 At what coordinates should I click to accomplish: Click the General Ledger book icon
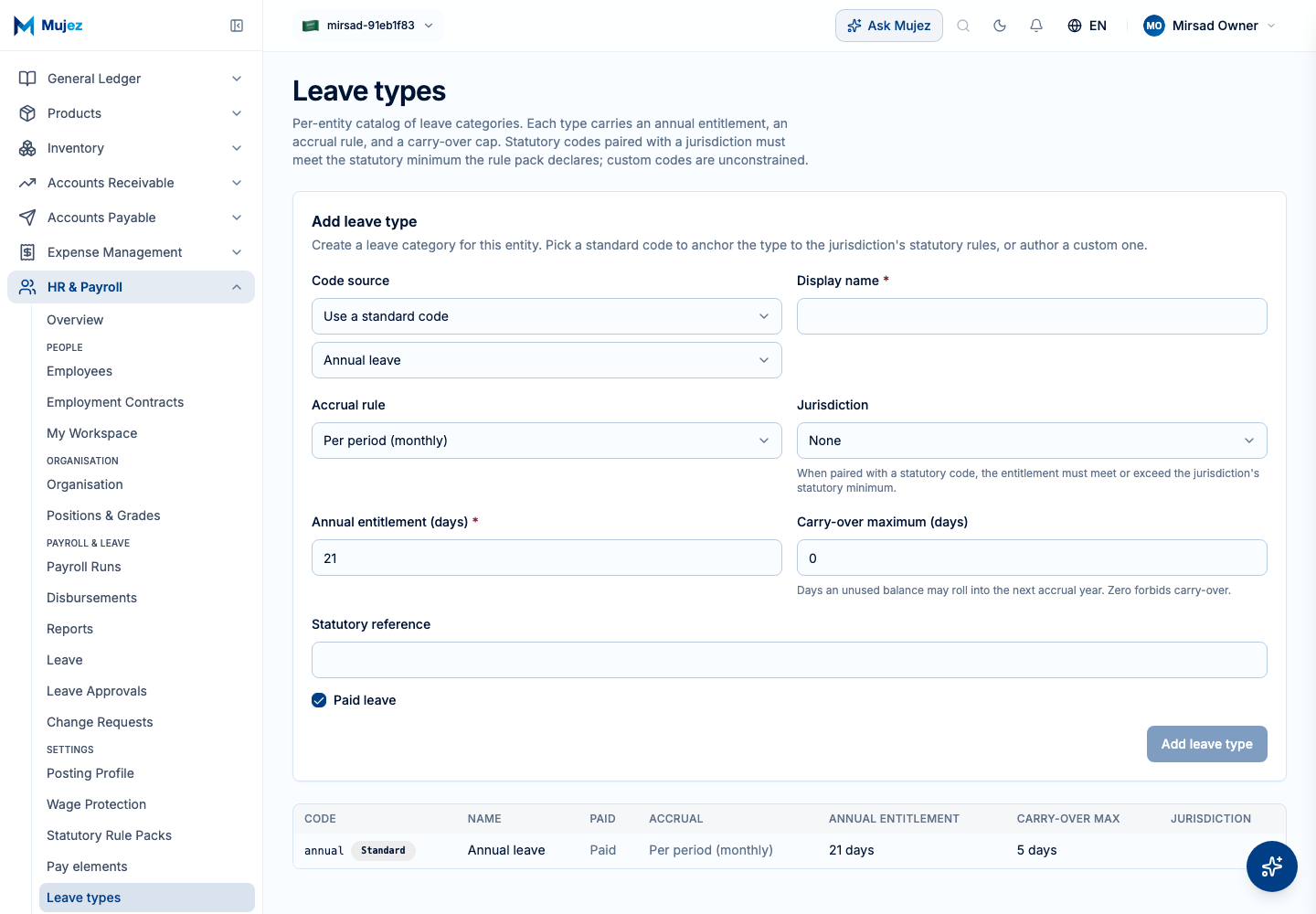pos(27,79)
